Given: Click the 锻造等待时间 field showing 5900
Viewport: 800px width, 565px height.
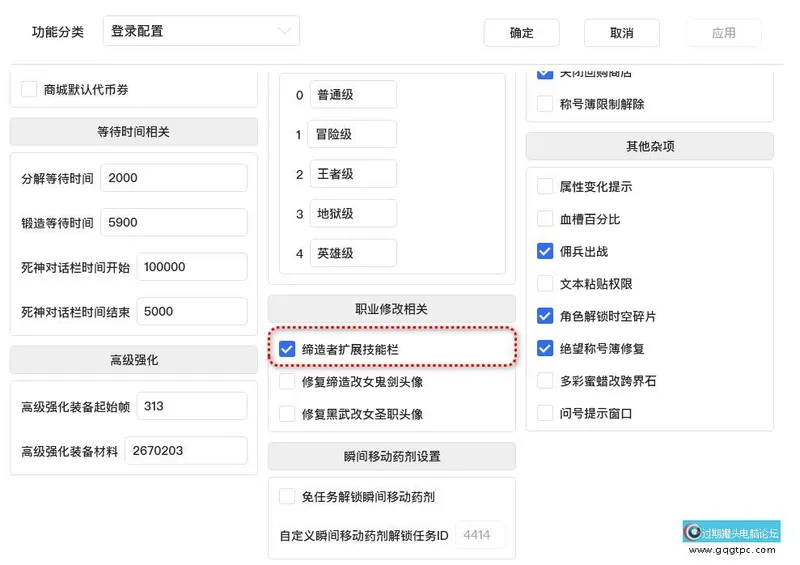Looking at the screenshot, I should click(174, 223).
